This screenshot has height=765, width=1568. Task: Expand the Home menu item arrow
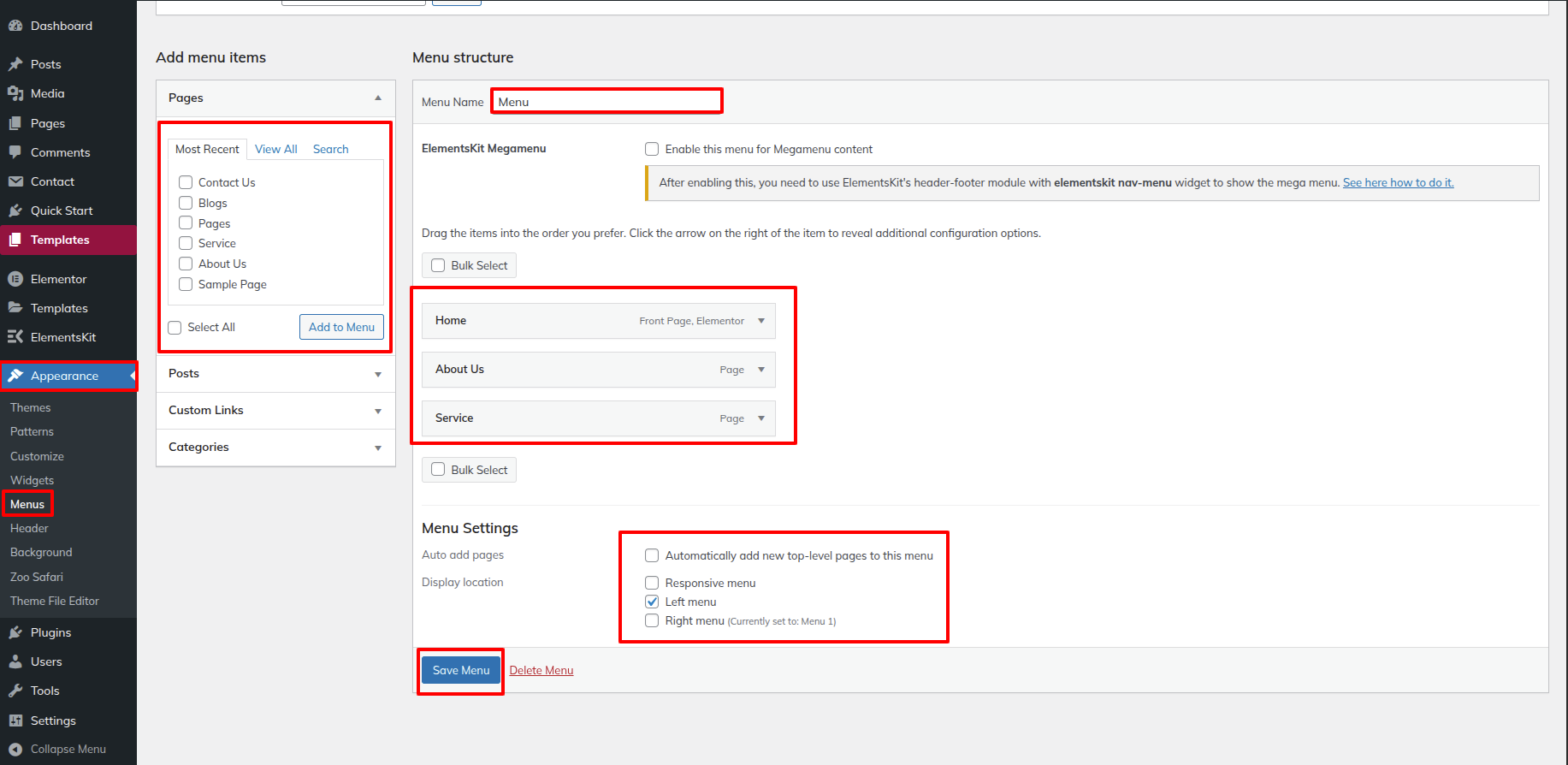[x=761, y=321]
